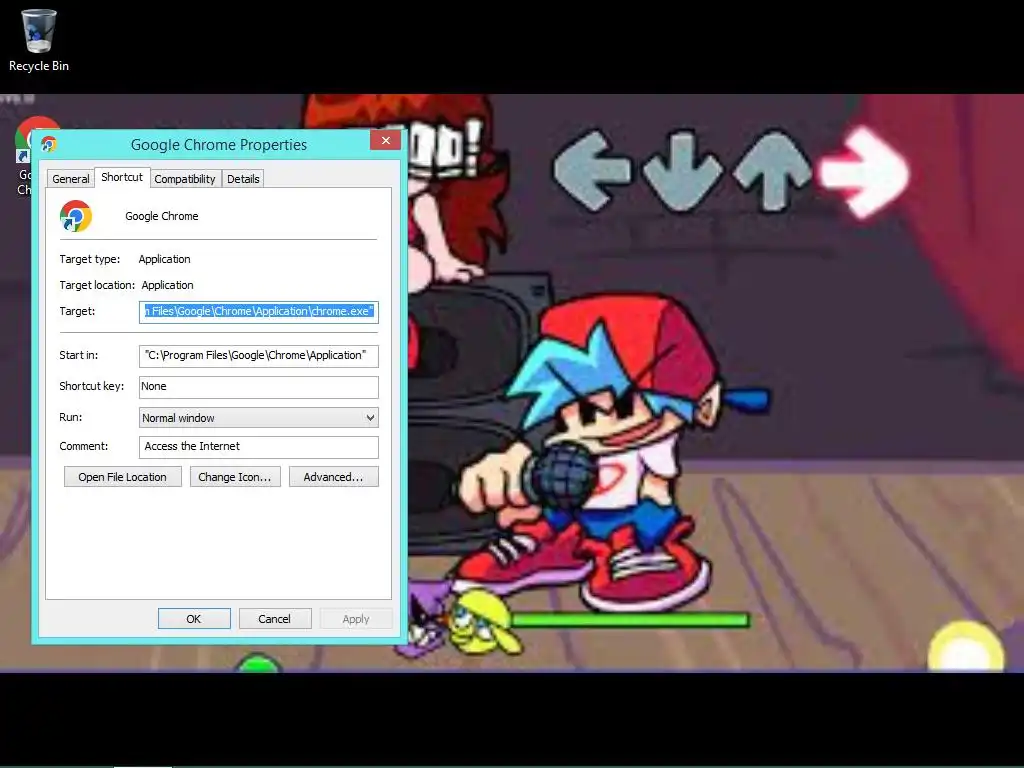Click the grey left arrow in the game
The image size is (1024, 768).
591,171
